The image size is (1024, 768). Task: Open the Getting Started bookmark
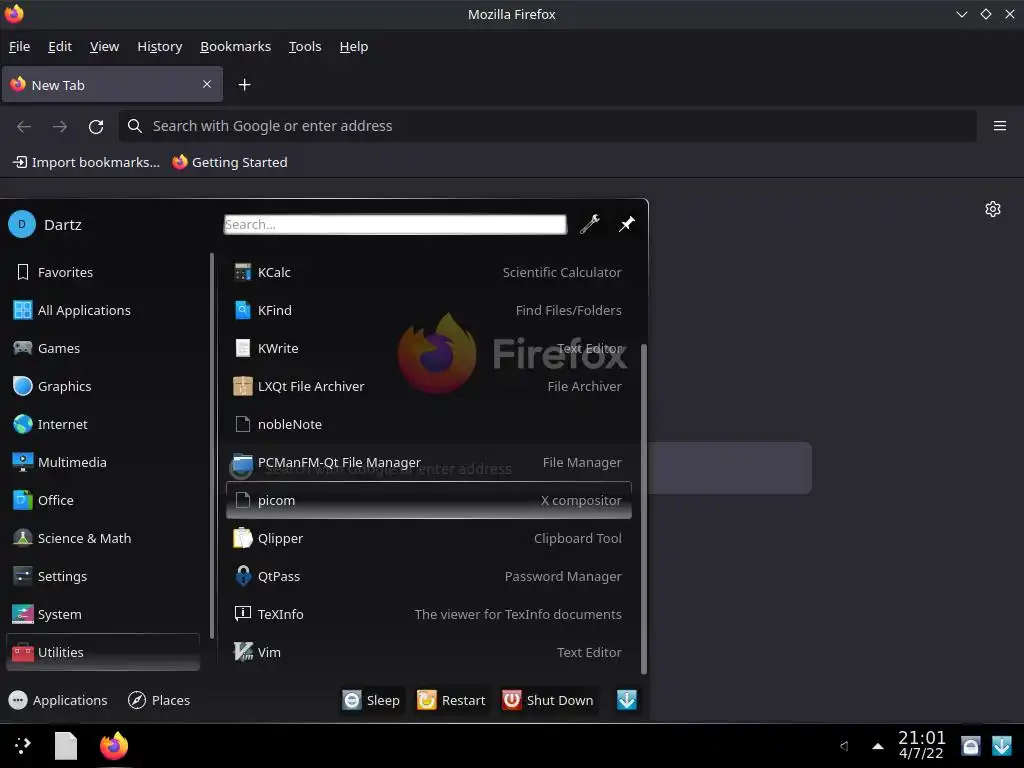230,162
